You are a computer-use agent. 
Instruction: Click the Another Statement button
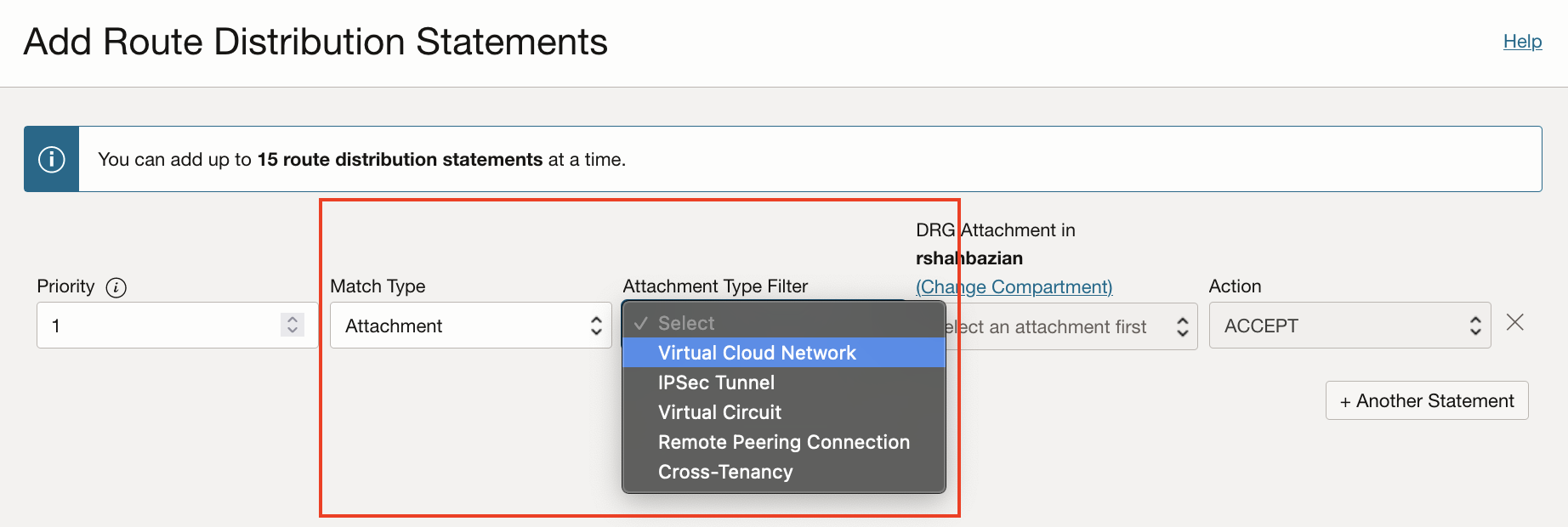1426,400
